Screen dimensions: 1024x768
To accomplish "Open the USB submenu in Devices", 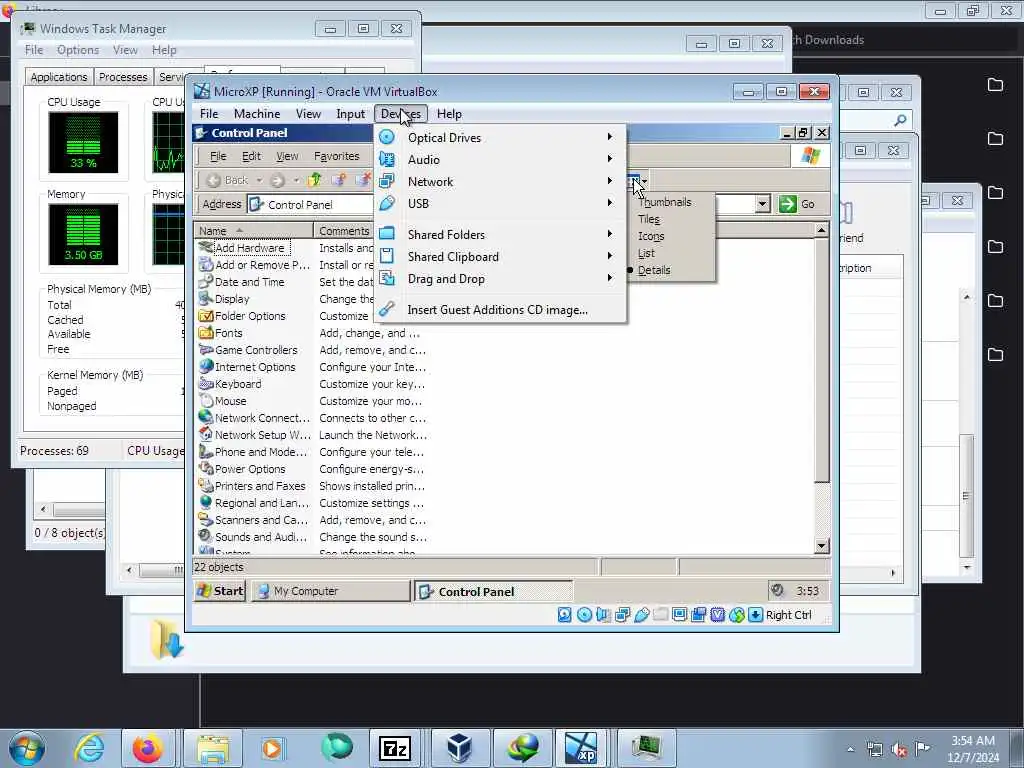I will [x=500, y=203].
